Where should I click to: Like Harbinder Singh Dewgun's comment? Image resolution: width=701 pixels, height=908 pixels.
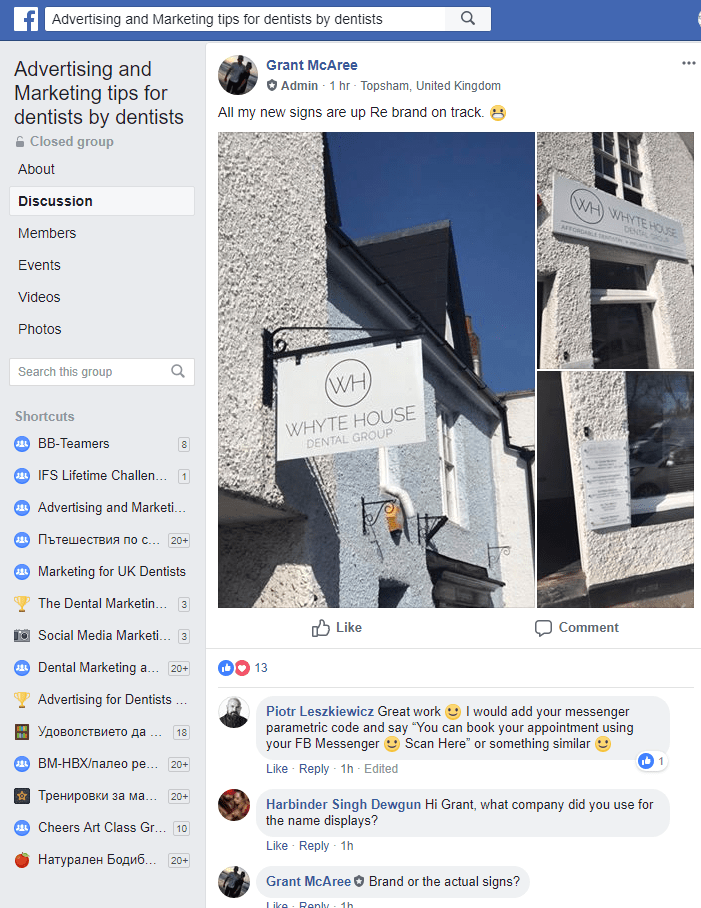click(277, 845)
